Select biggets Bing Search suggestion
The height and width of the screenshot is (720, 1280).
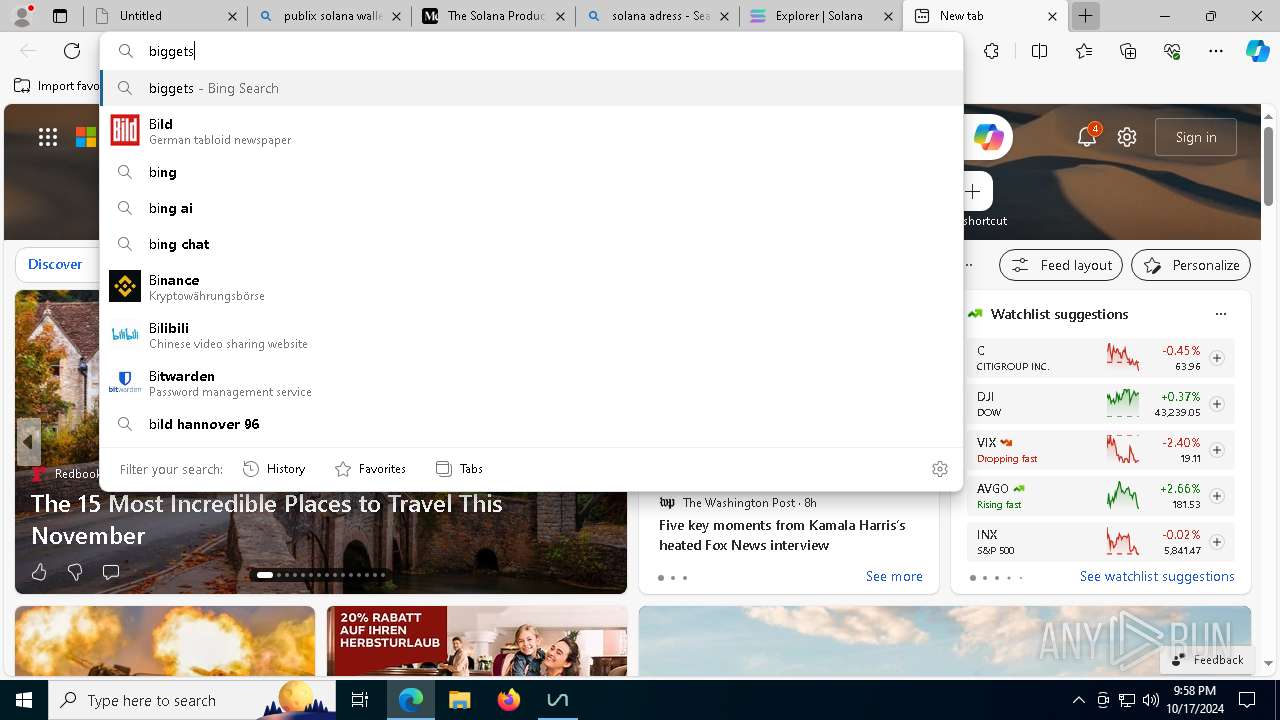click(x=531, y=88)
